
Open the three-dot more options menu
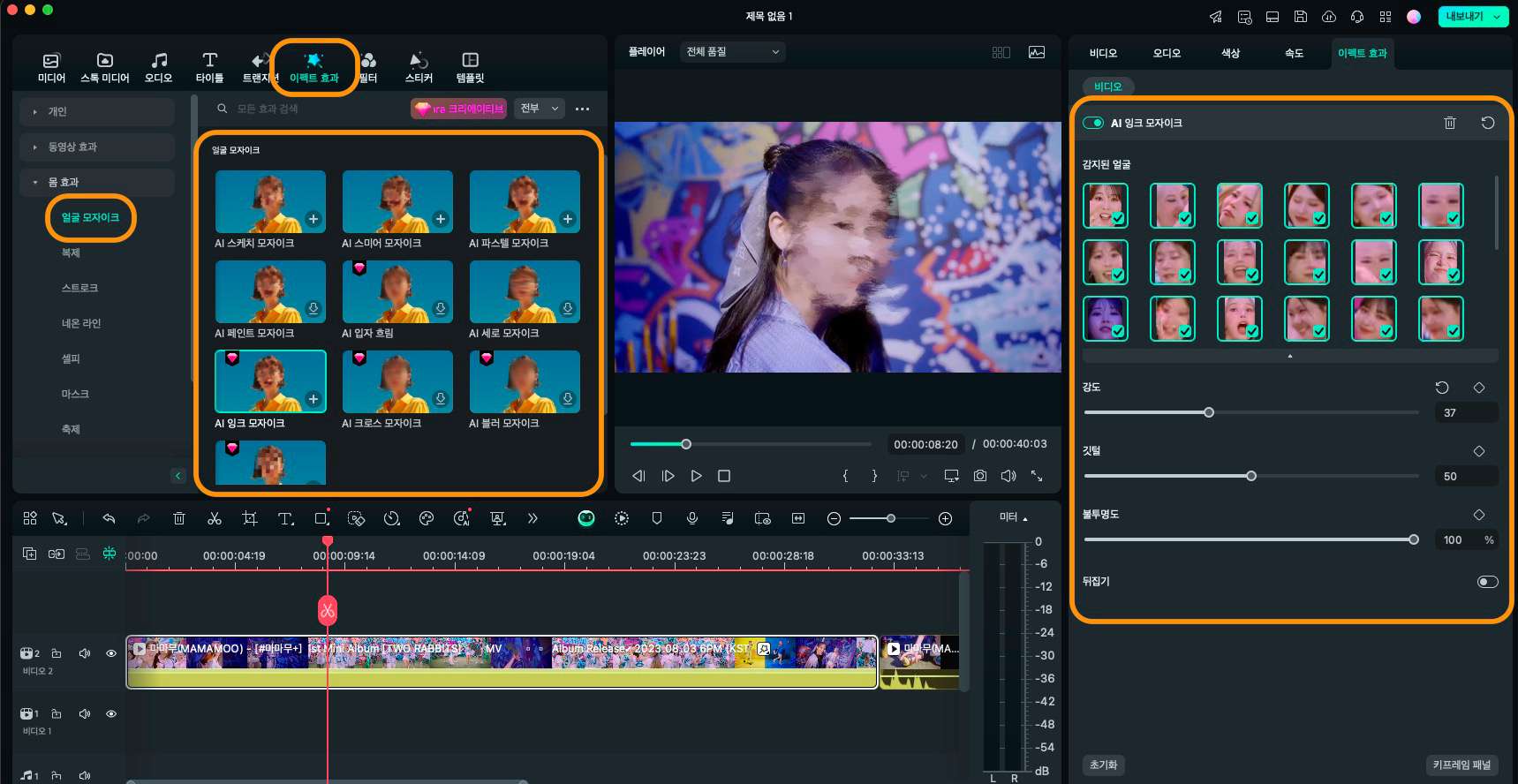coord(582,109)
